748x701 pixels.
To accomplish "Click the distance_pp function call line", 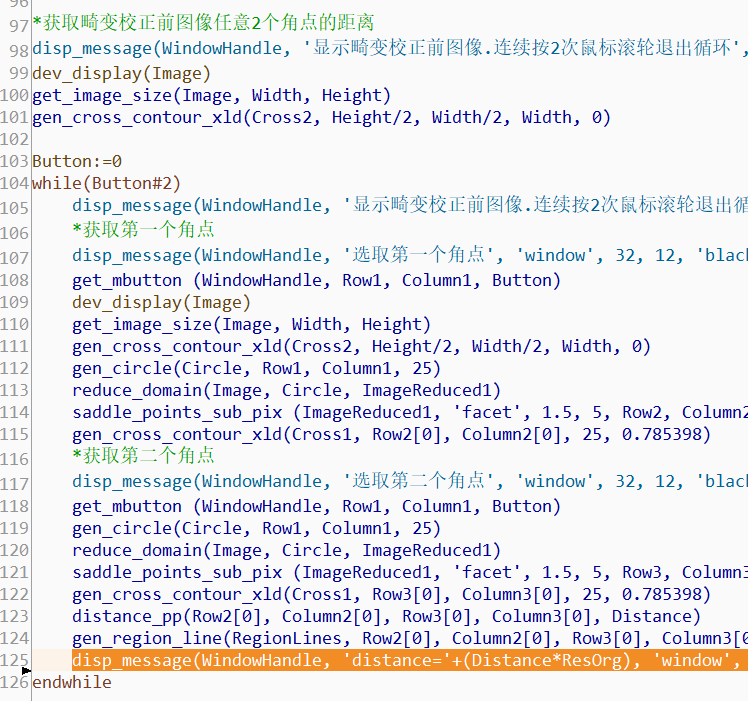I will pyautogui.click(x=386, y=616).
